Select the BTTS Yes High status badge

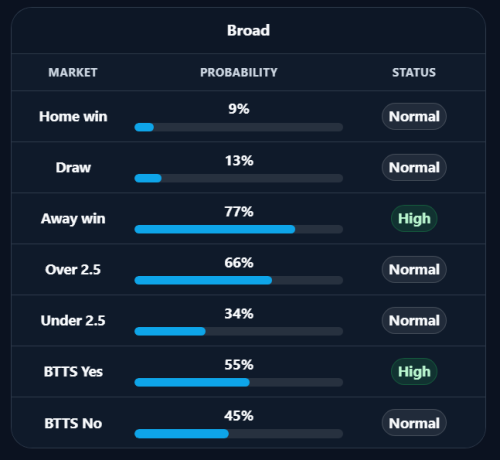[x=414, y=371]
